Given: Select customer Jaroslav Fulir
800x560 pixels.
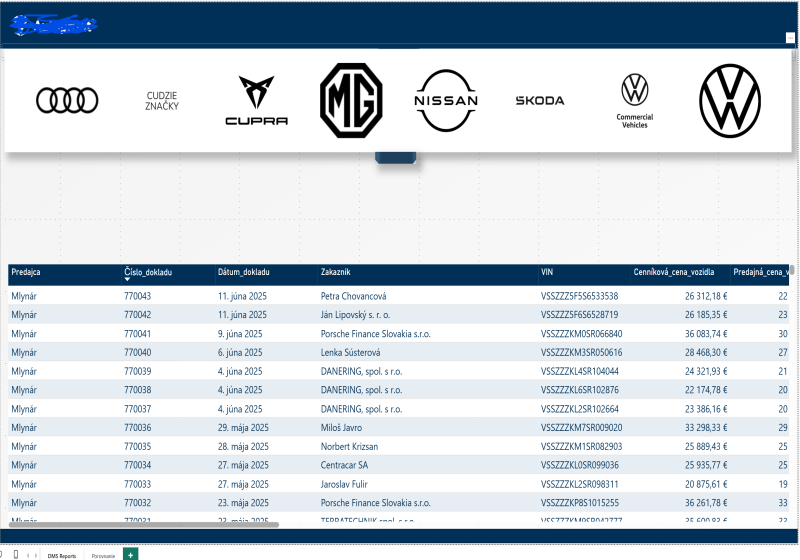Looking at the screenshot, I should click(x=344, y=484).
